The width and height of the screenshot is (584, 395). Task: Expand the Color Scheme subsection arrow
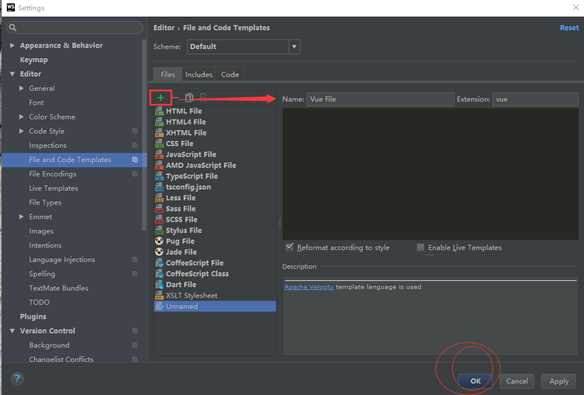(21, 117)
